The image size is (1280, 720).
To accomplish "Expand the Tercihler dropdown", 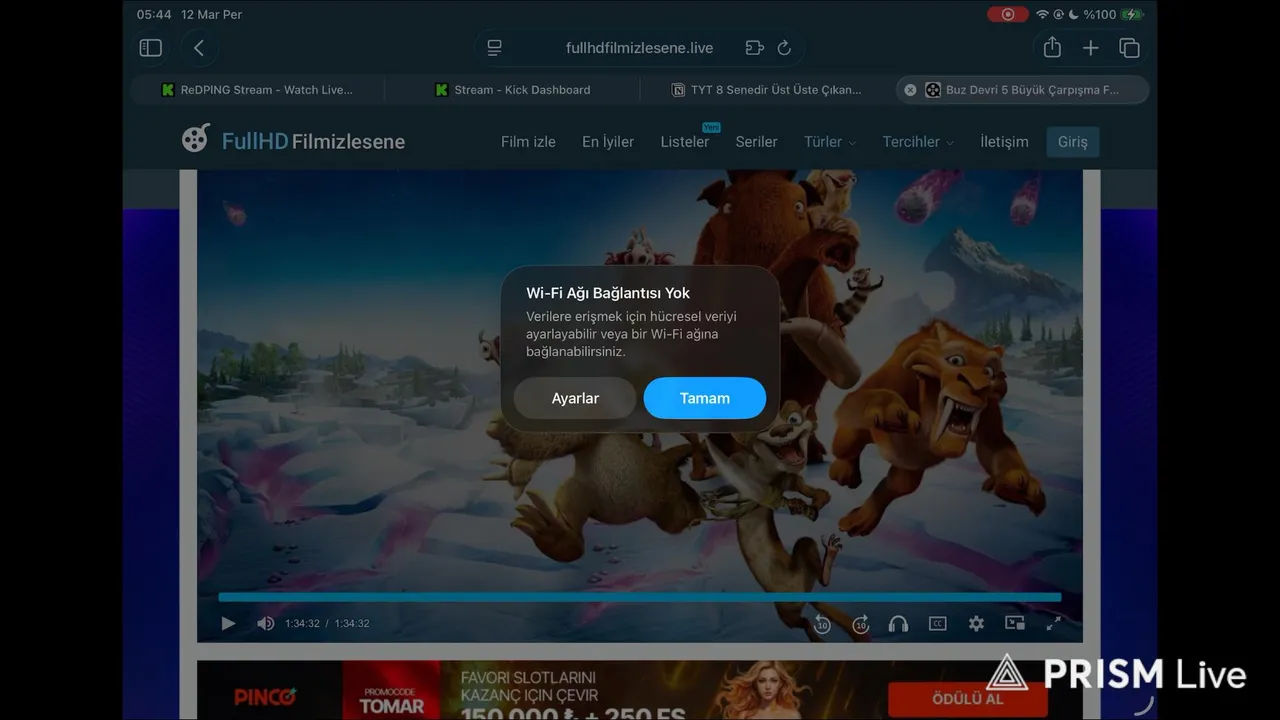I will (x=918, y=142).
